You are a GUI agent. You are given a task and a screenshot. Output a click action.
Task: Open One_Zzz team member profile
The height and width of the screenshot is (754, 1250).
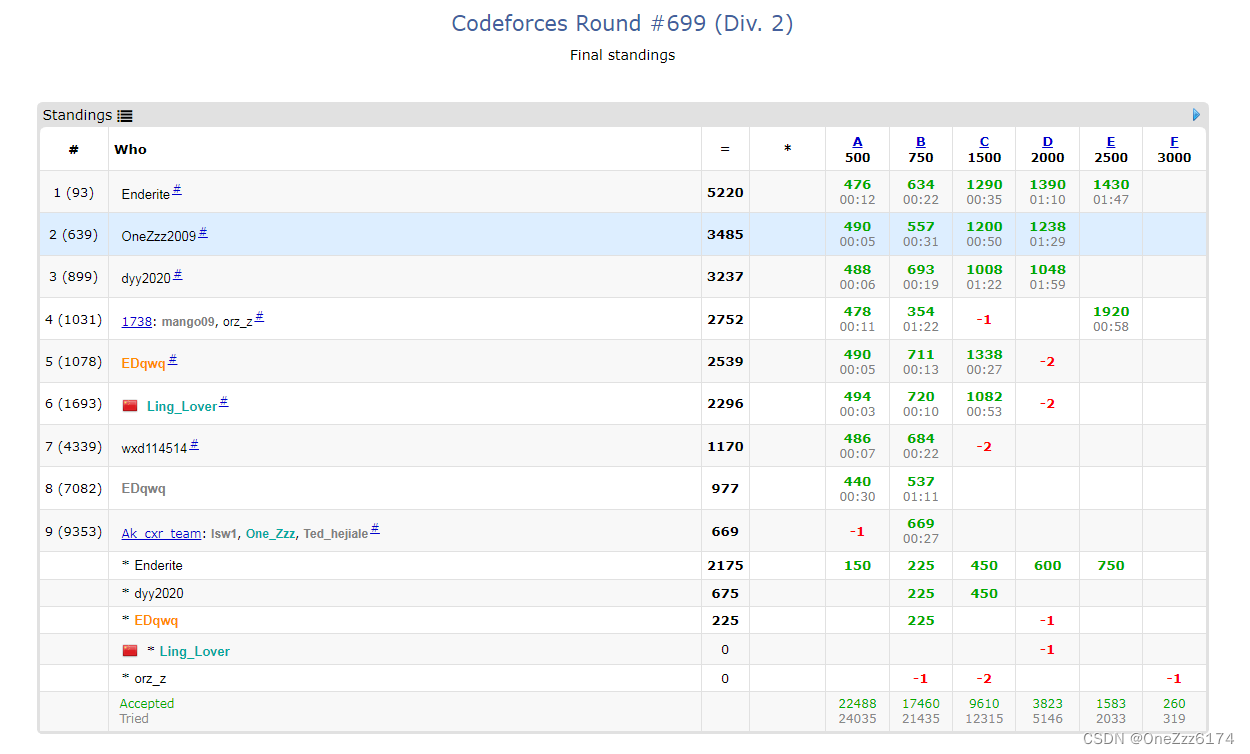pos(271,534)
